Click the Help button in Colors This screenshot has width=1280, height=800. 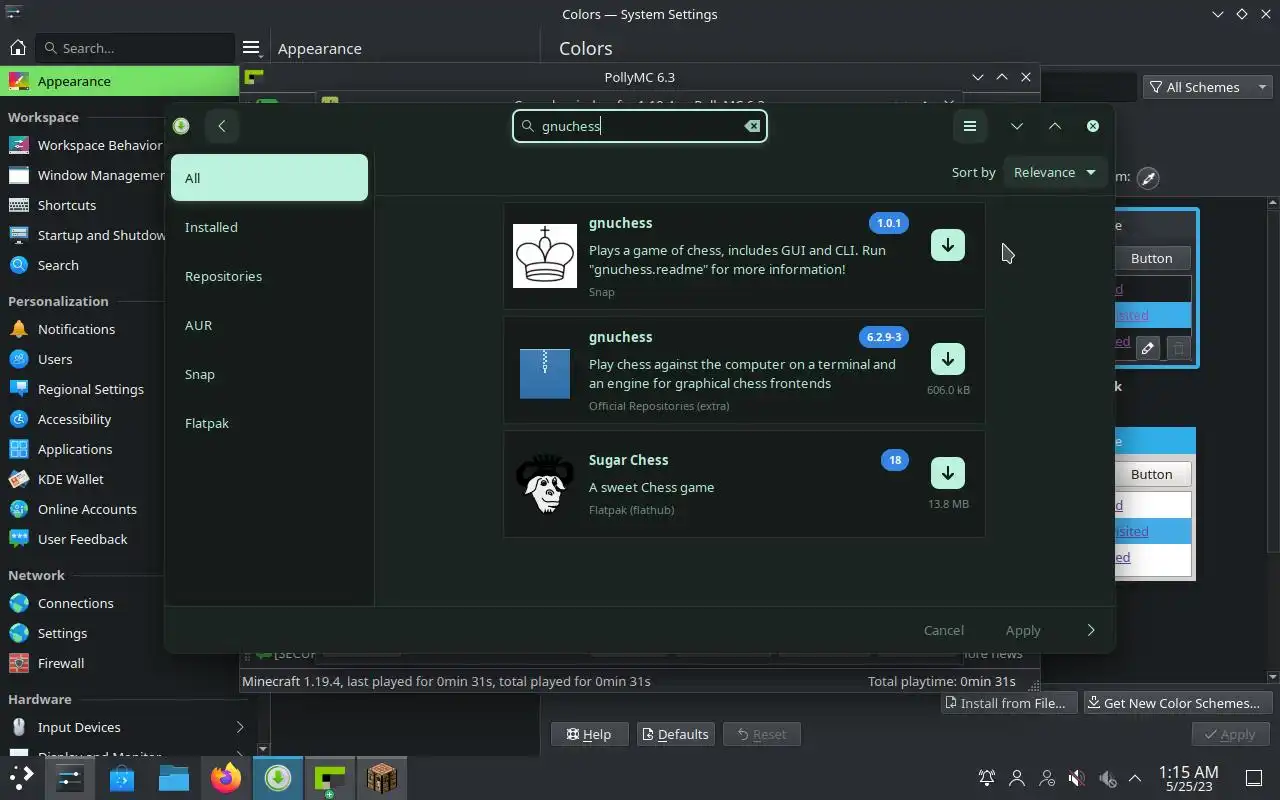click(588, 734)
